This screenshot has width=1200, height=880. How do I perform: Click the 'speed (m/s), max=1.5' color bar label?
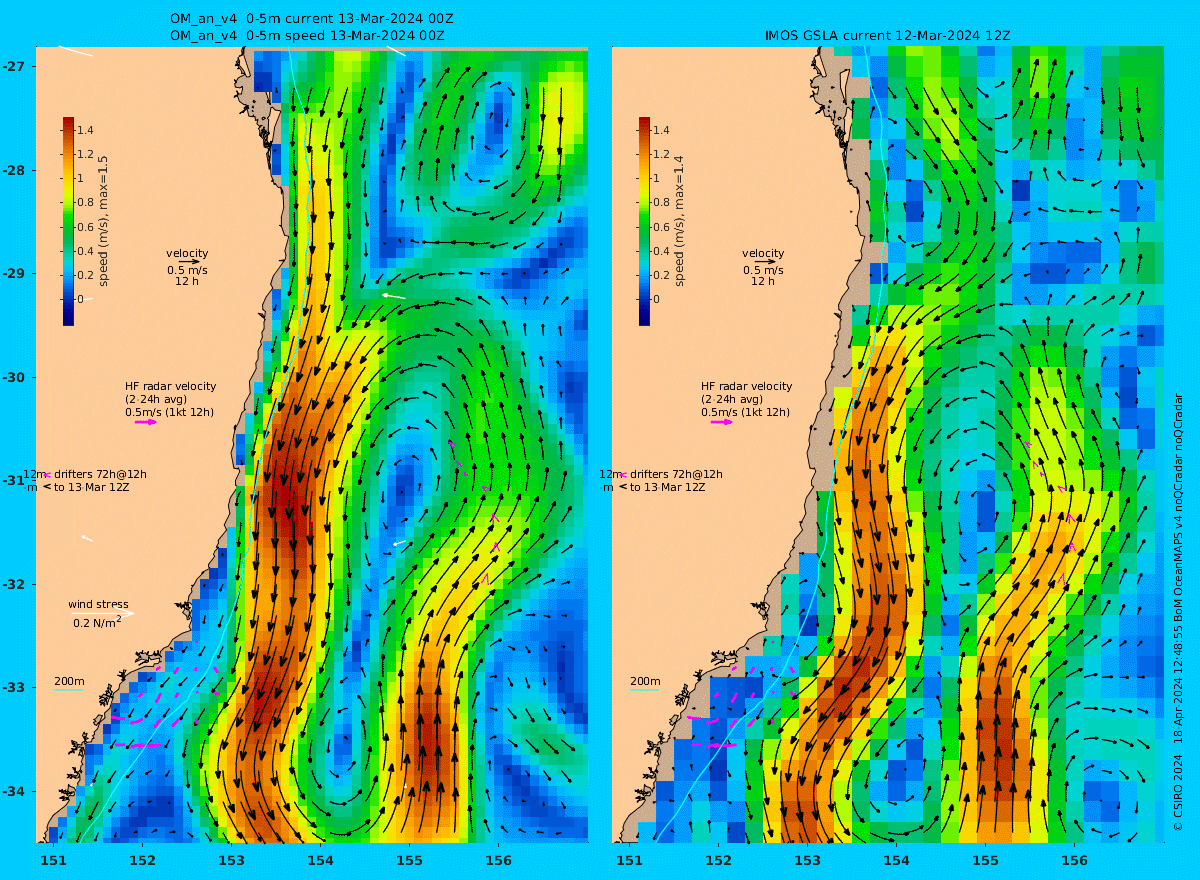point(103,221)
